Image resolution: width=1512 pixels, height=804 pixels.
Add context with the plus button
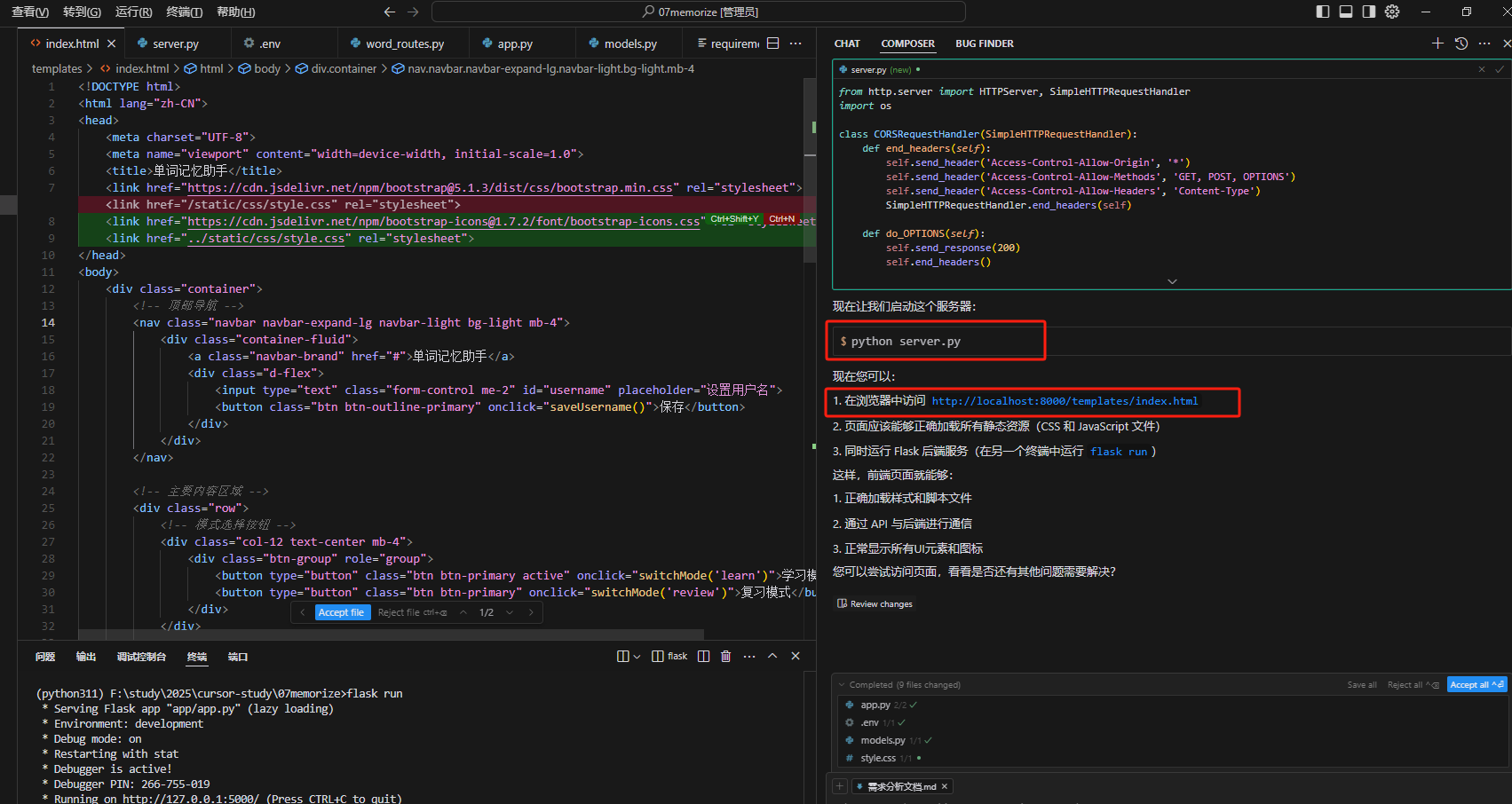tap(840, 786)
